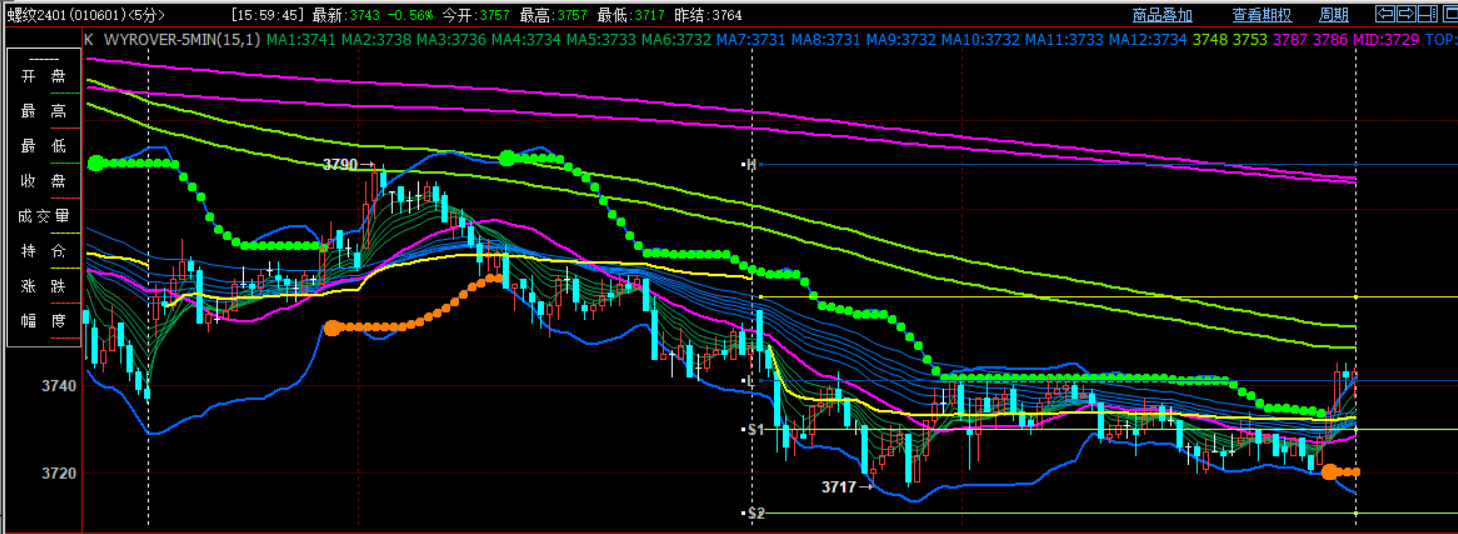The height and width of the screenshot is (534, 1458).
Task: Click the split-panel layout icon
Action: coord(1427,14)
